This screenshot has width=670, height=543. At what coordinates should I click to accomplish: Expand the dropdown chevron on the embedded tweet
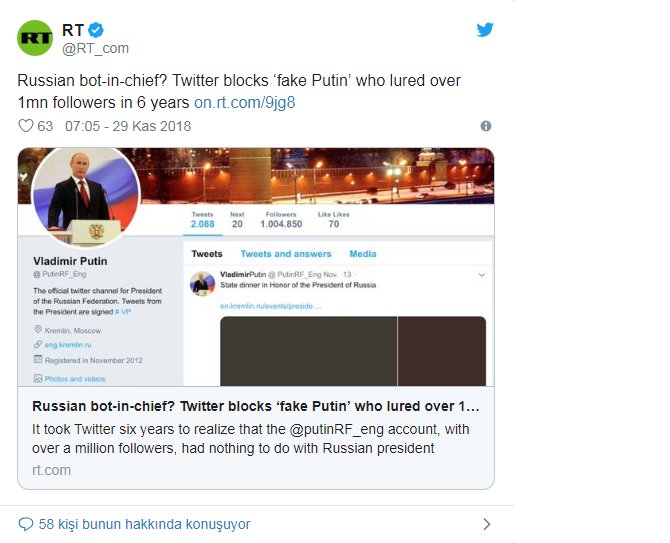coord(481,275)
